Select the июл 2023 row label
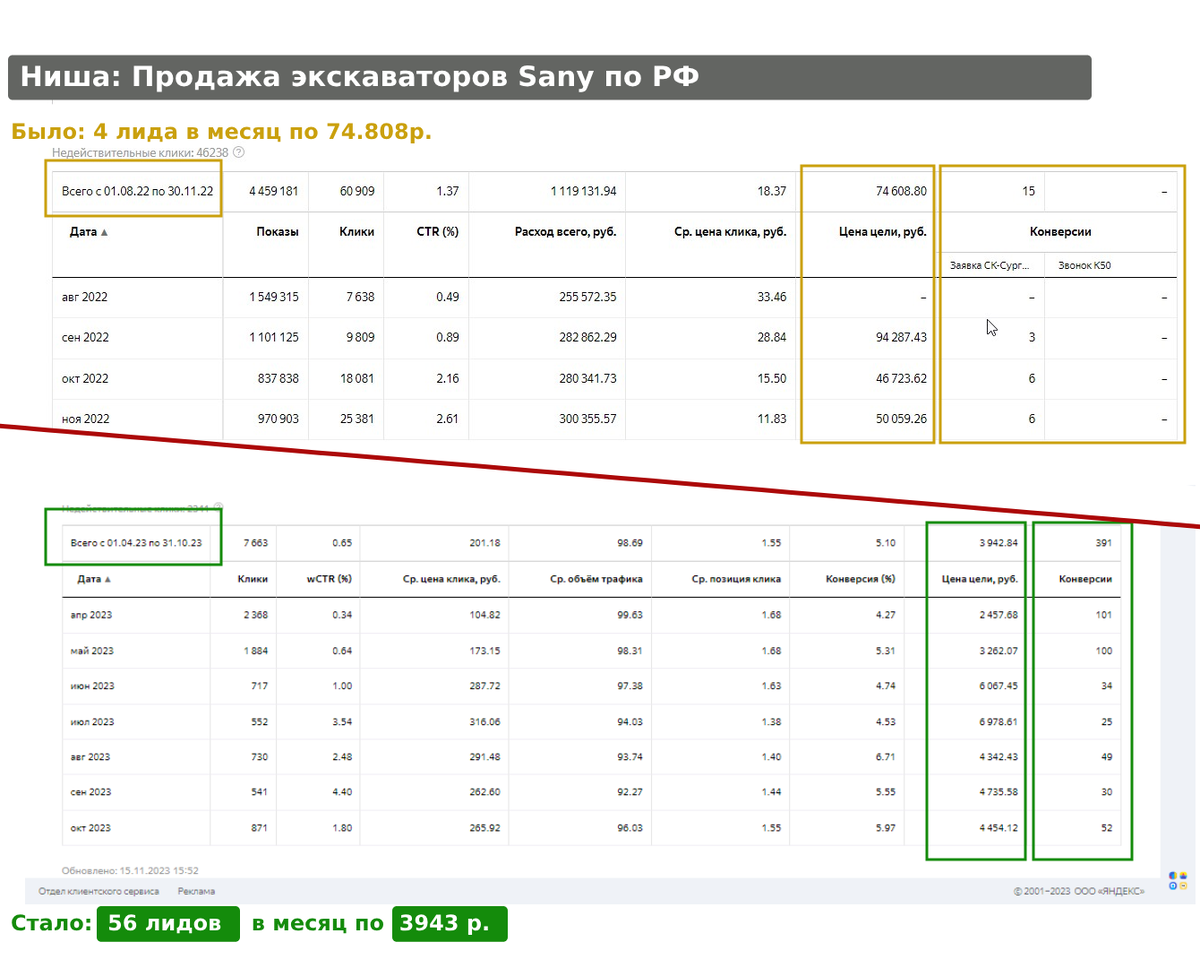 (92, 722)
